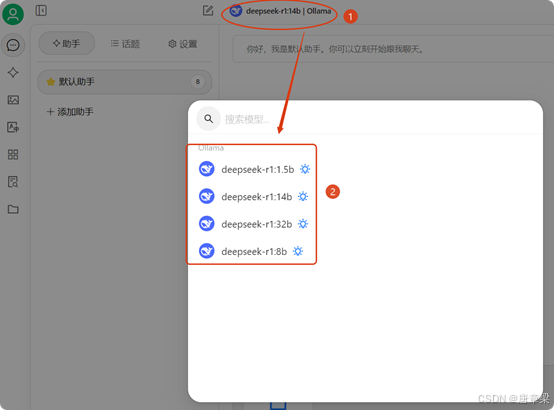Select the 默认助手 assistant

[124, 82]
